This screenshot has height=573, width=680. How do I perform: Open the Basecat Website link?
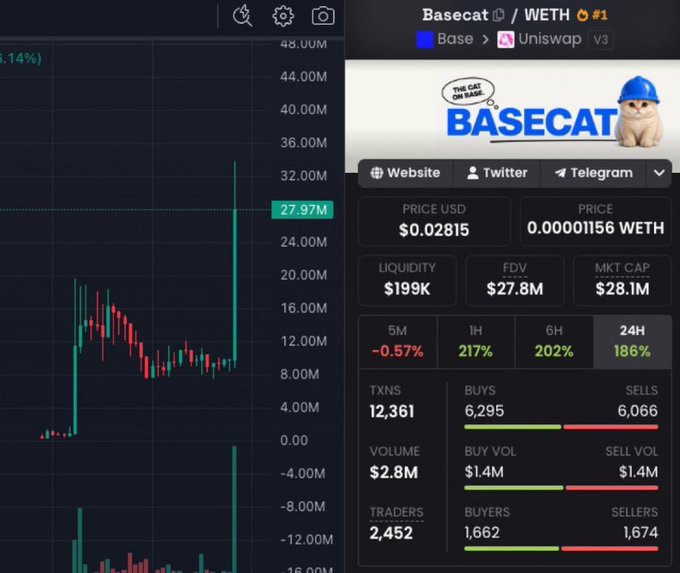tap(405, 173)
